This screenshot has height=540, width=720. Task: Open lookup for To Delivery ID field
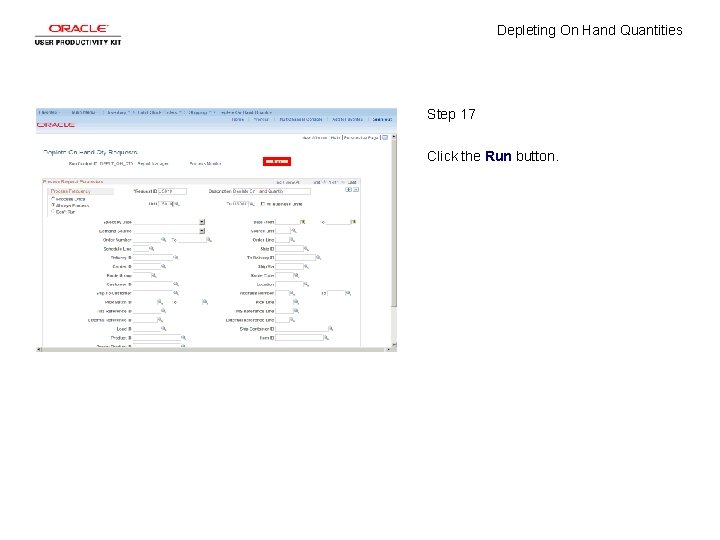[x=319, y=258]
